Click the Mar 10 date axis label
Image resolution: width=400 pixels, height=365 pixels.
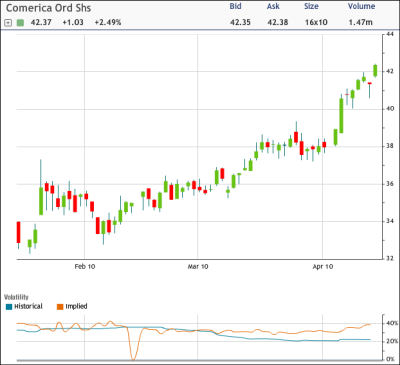click(x=198, y=267)
